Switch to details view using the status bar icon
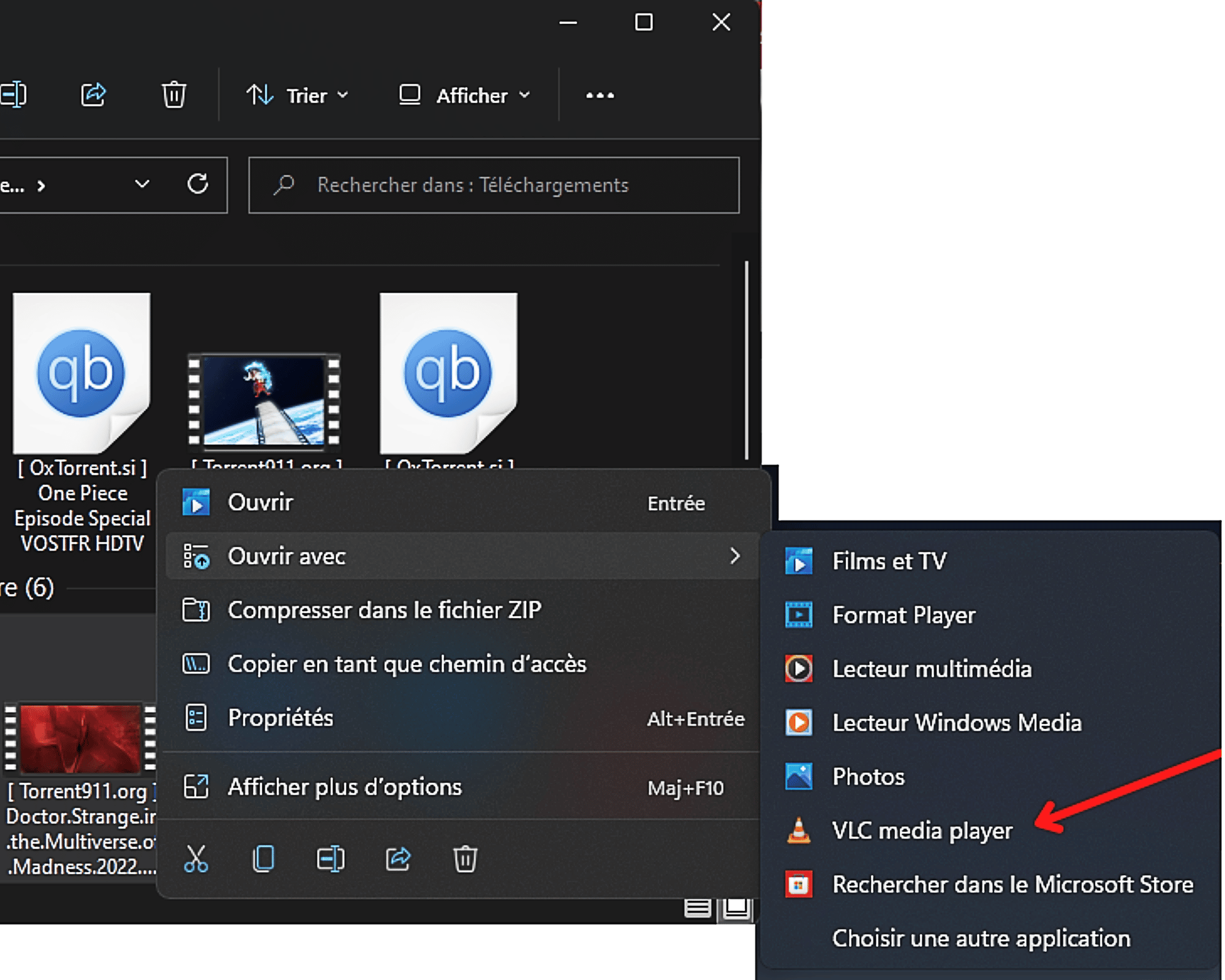This screenshot has width=1225, height=980. point(697,908)
